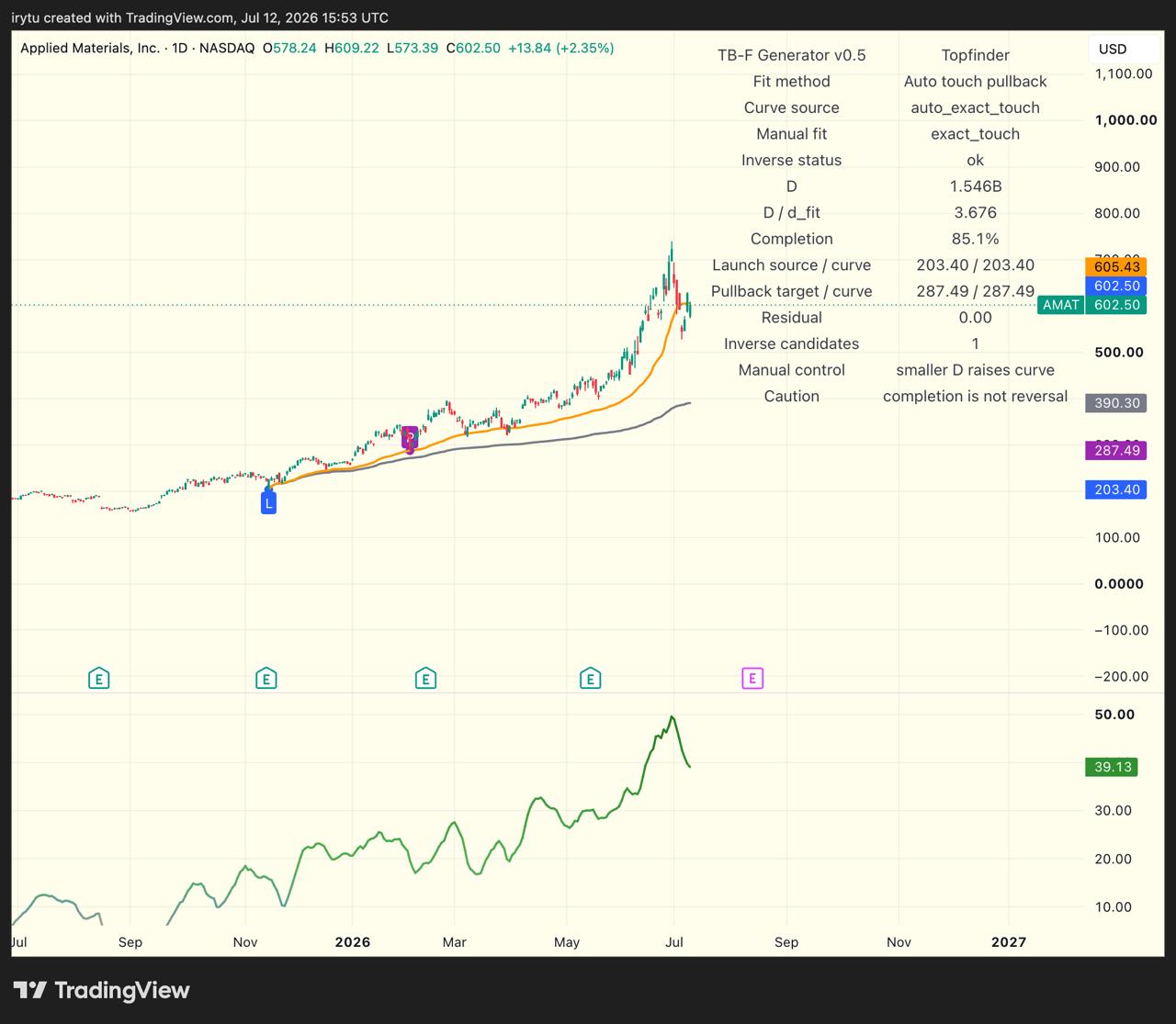Click the Residual label
This screenshot has height=1024, width=1176.
(791, 318)
